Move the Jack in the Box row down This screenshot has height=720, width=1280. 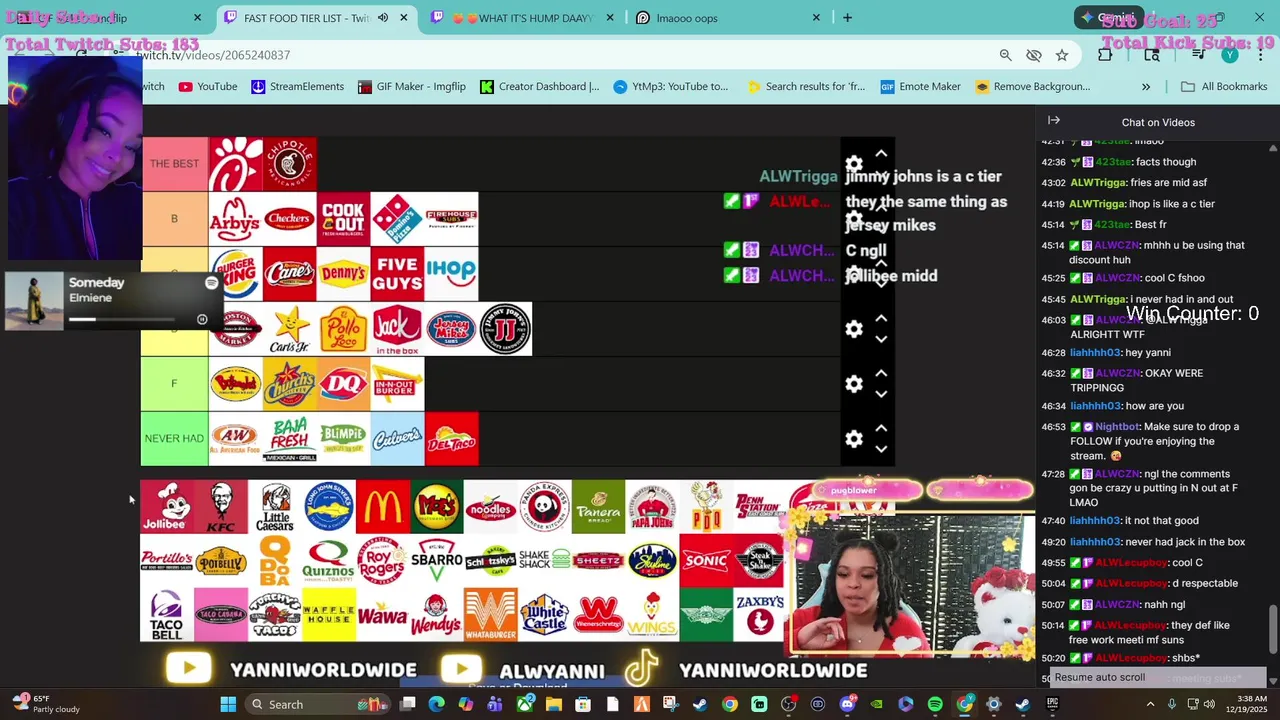coord(881,340)
